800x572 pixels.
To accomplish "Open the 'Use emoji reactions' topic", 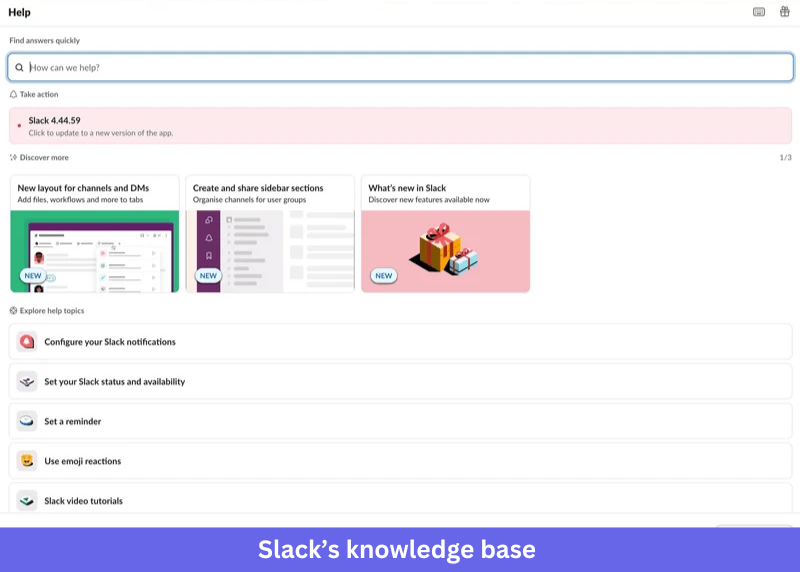I will click(x=401, y=461).
